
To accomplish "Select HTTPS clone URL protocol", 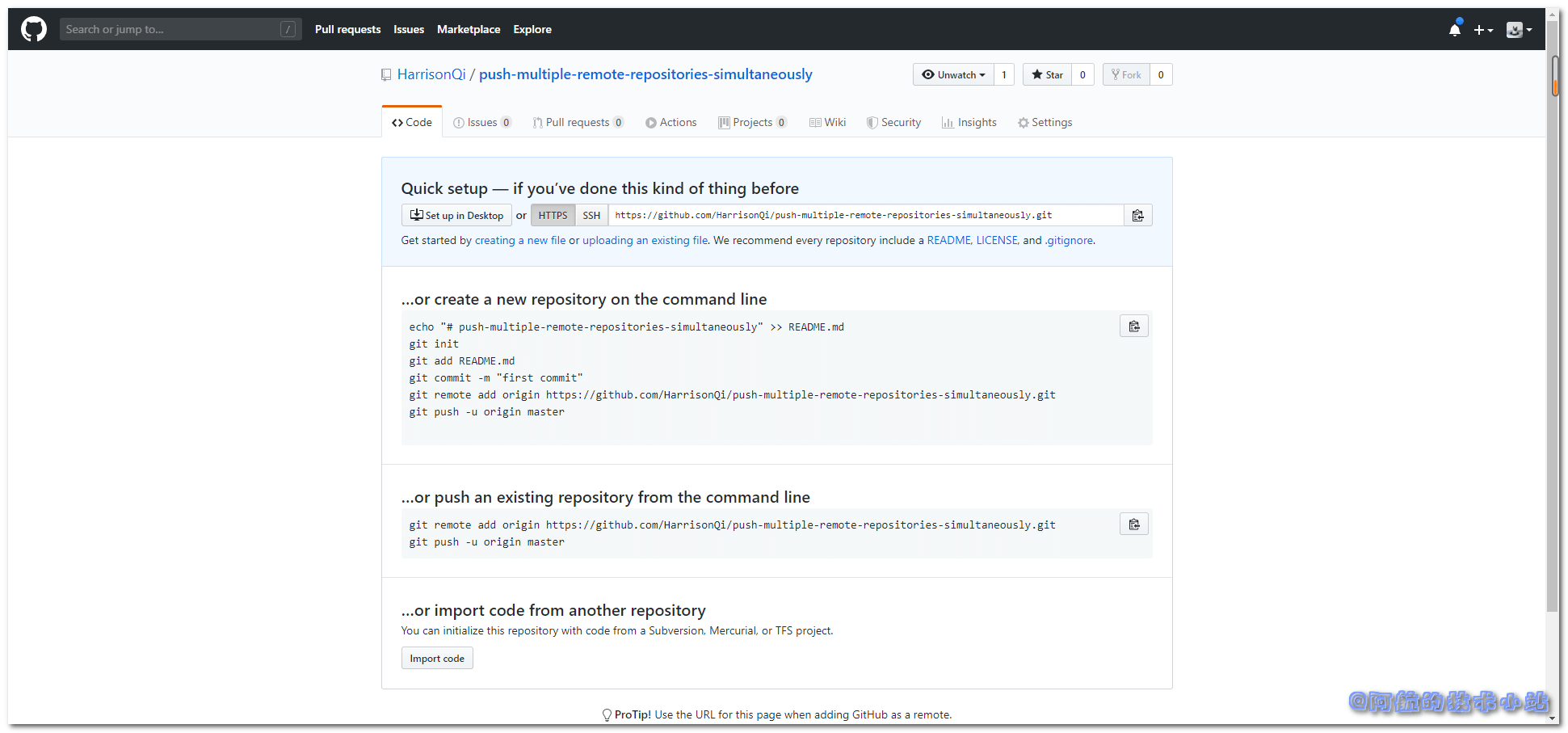I will tap(553, 216).
